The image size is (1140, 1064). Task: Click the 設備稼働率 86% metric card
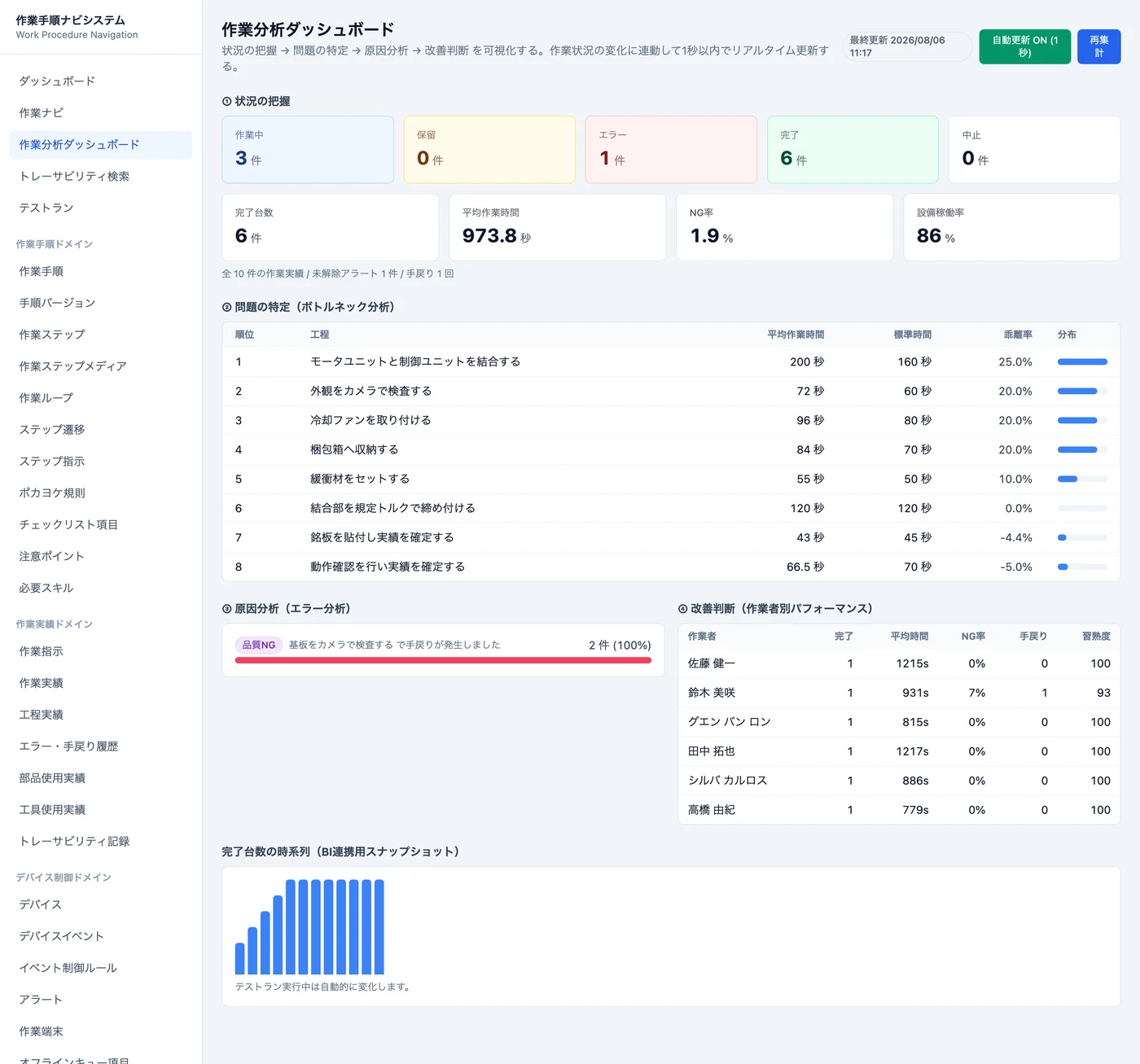(x=1012, y=227)
